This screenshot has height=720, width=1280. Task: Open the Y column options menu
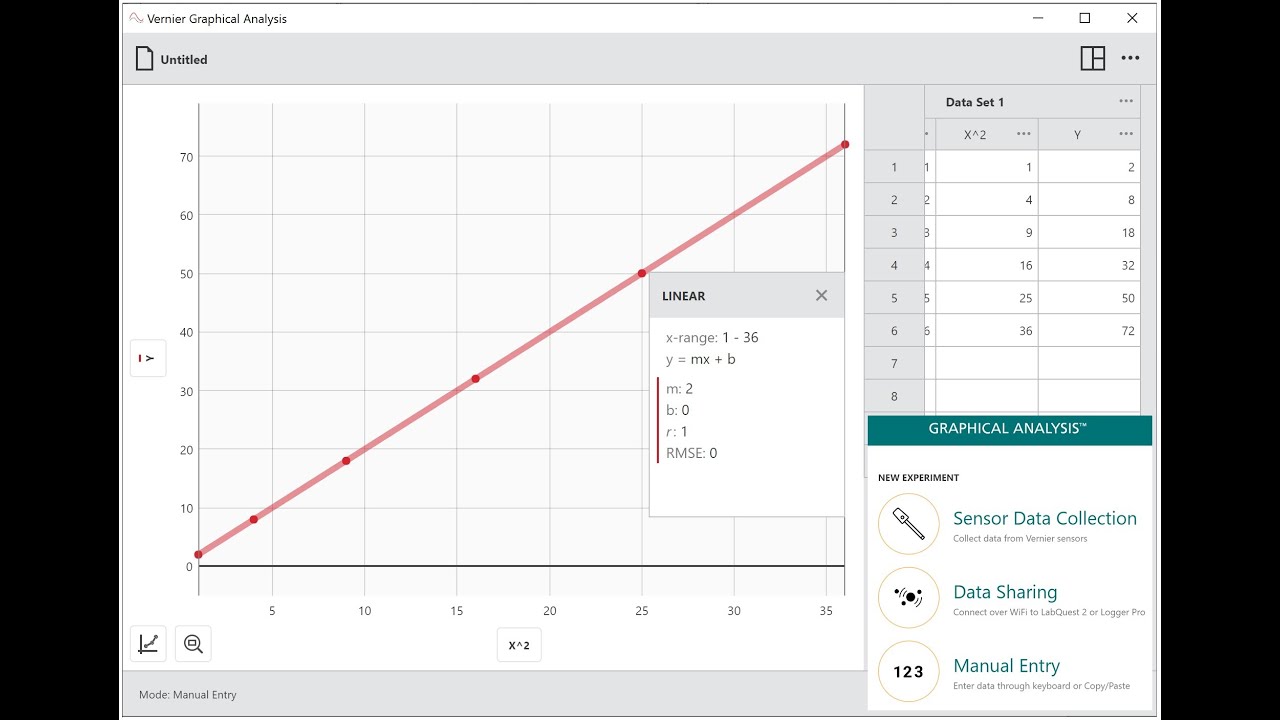(1126, 134)
